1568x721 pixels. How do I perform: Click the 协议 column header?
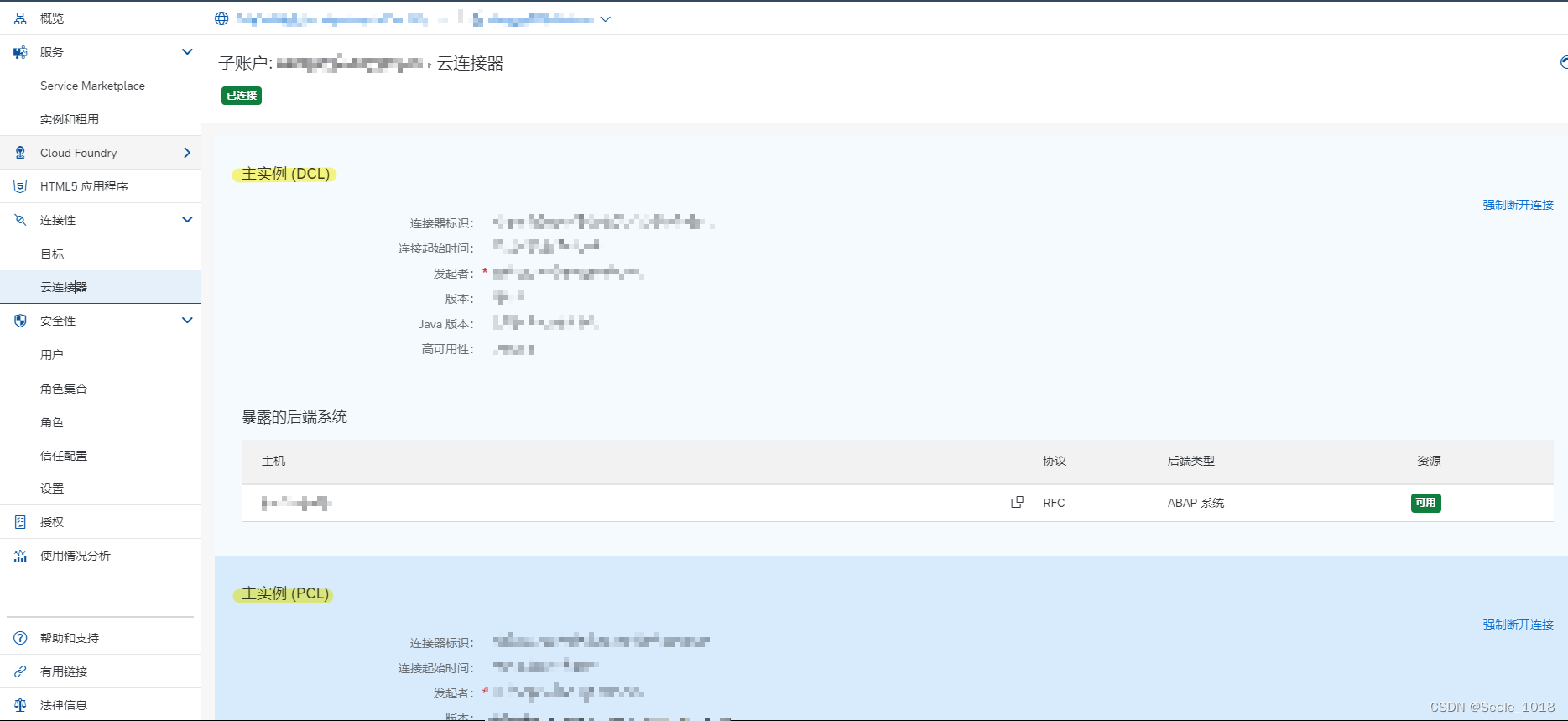1055,461
